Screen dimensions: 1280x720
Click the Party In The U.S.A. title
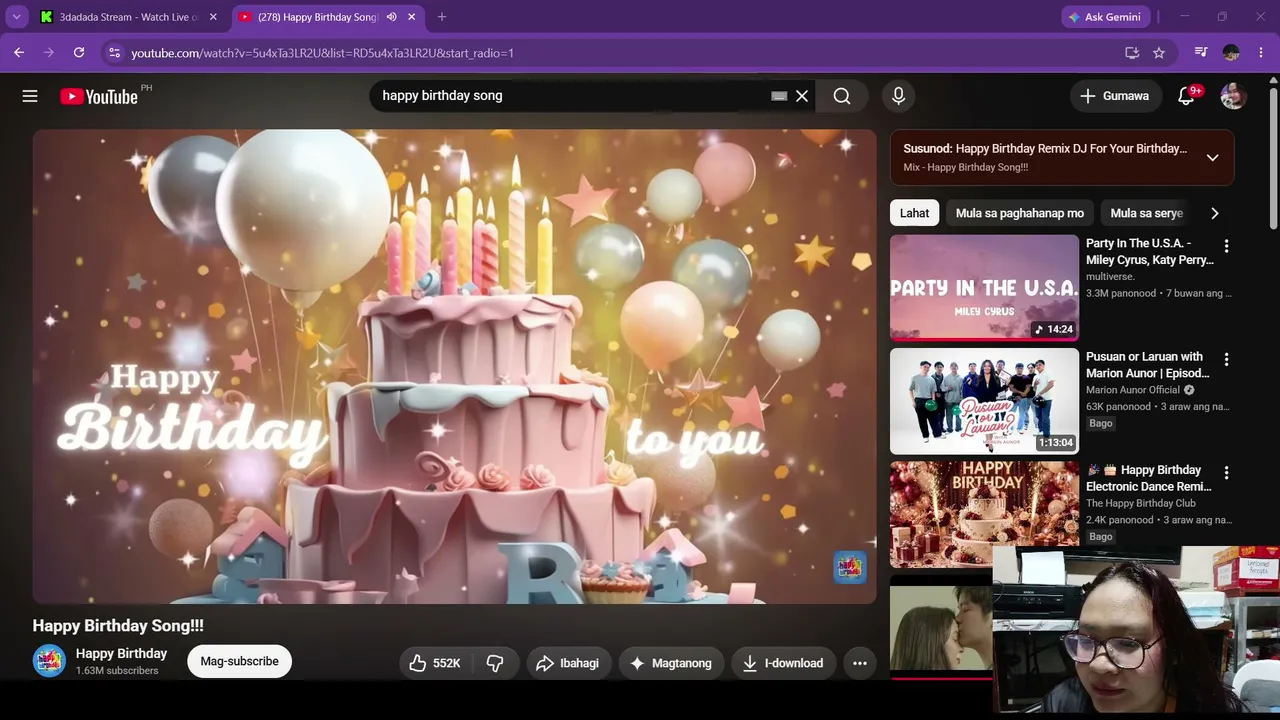coord(1150,252)
